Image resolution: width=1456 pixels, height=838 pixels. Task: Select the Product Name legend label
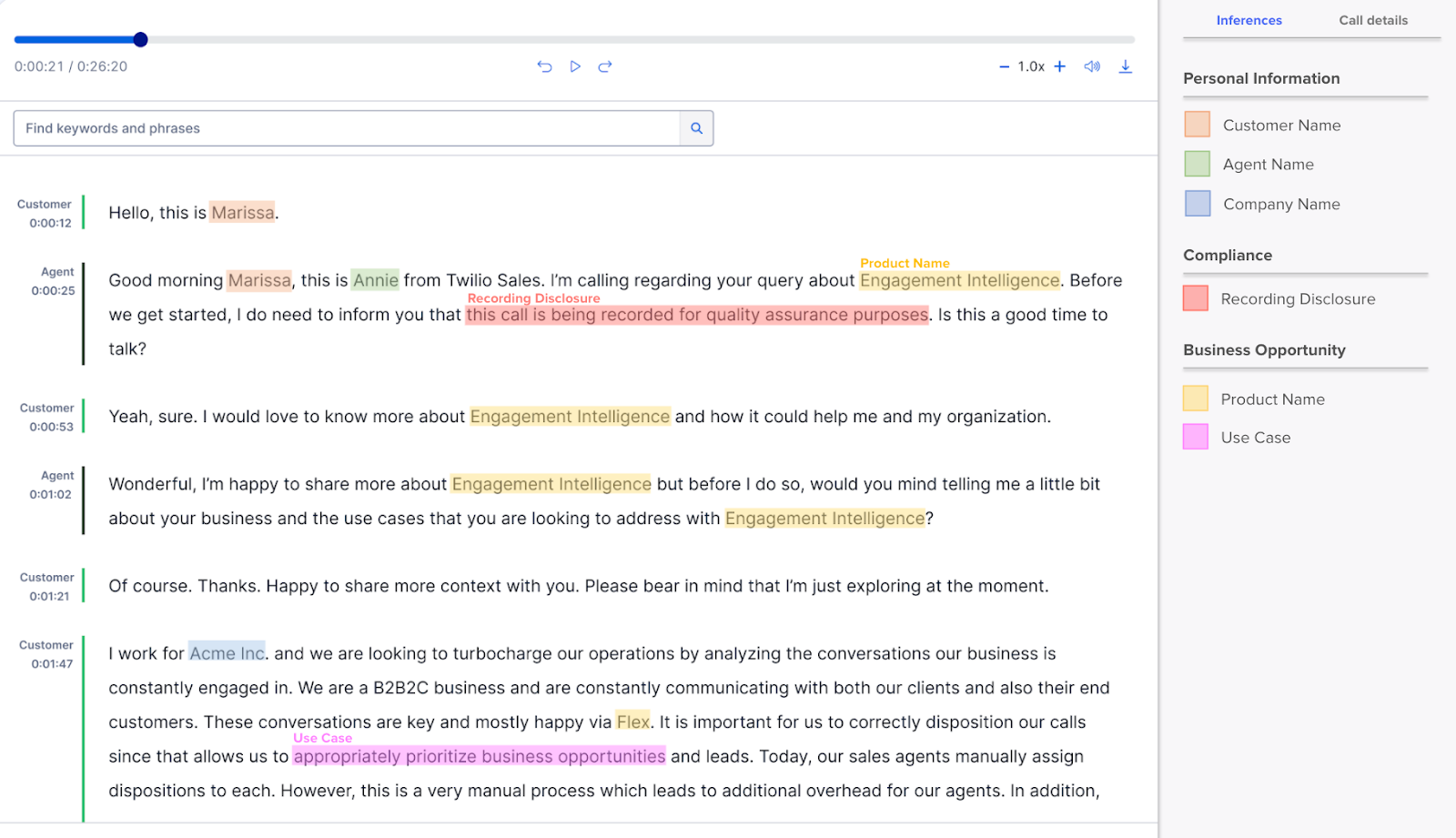[x=1272, y=399]
